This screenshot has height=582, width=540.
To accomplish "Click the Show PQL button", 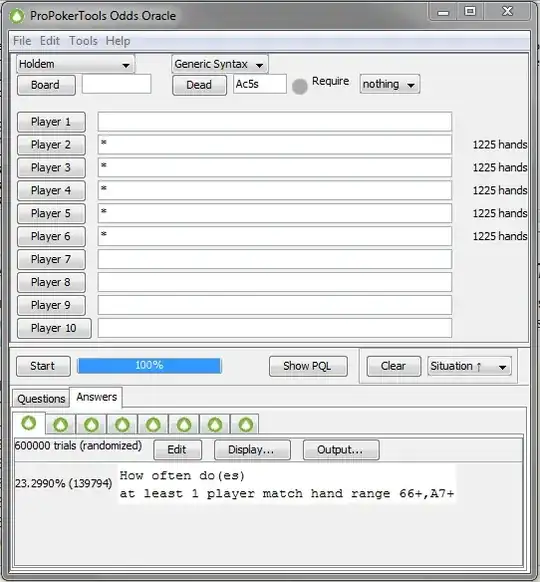I will (308, 366).
